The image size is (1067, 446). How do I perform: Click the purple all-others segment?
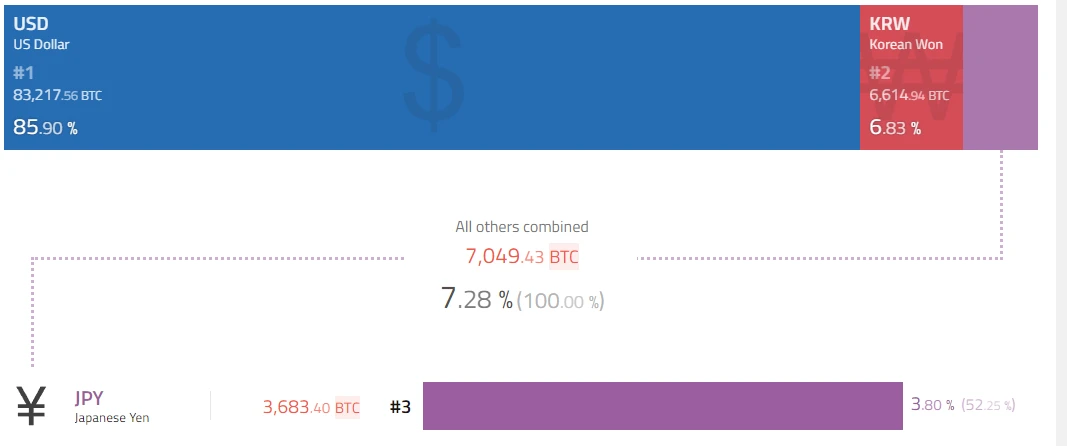1000,77
